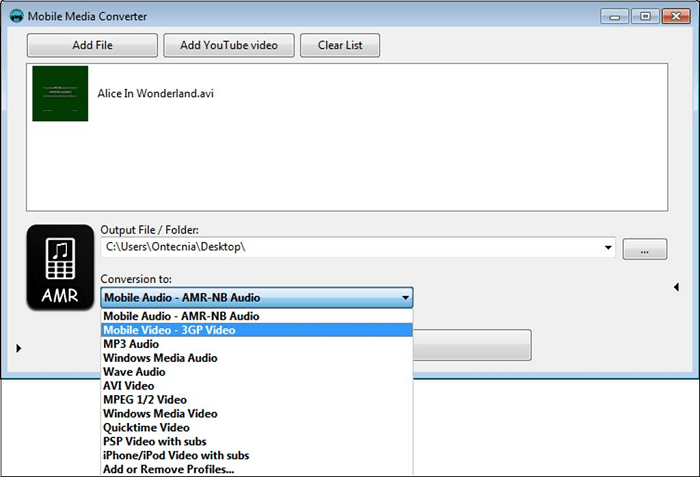Select MP3 Audio from the list

257,344
